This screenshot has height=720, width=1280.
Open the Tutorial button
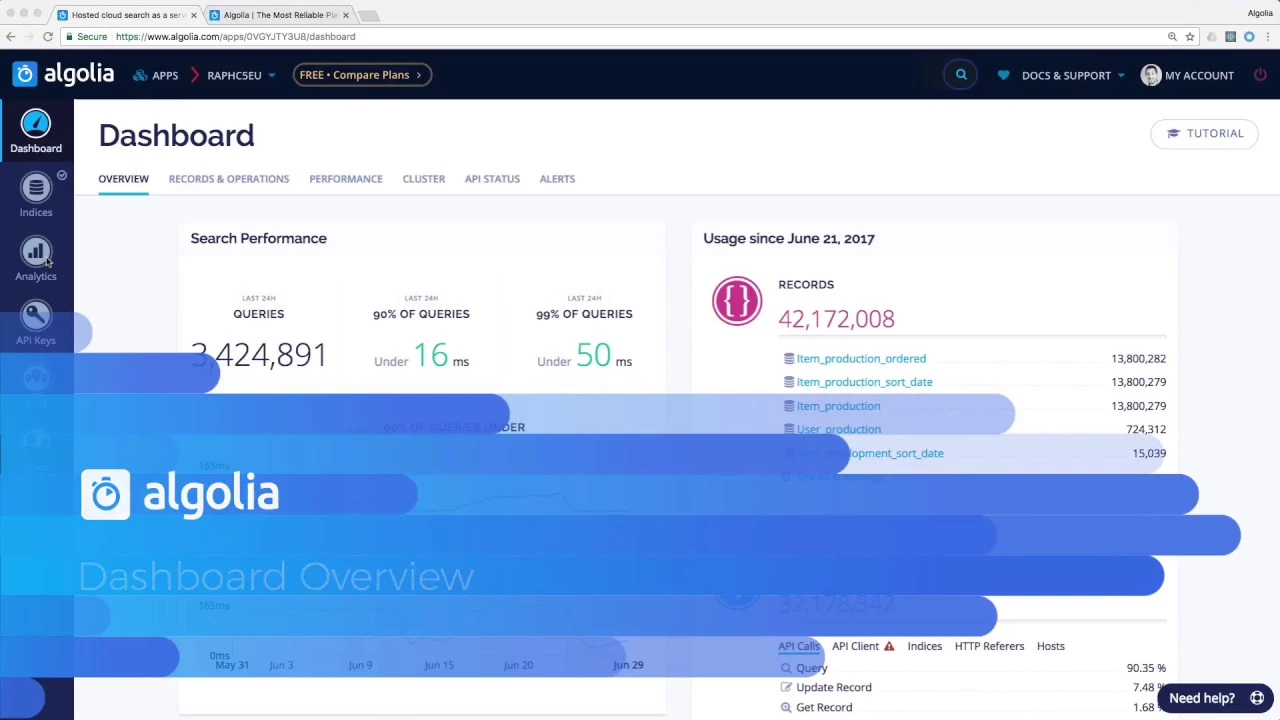click(1204, 133)
